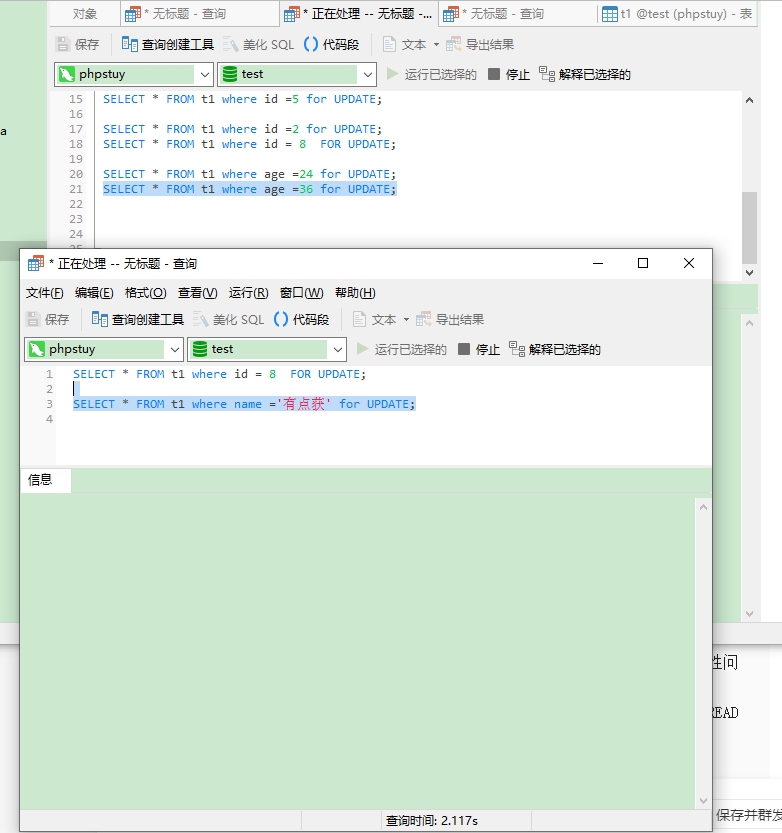Click line 15 id =5 query in background editor

(242, 99)
